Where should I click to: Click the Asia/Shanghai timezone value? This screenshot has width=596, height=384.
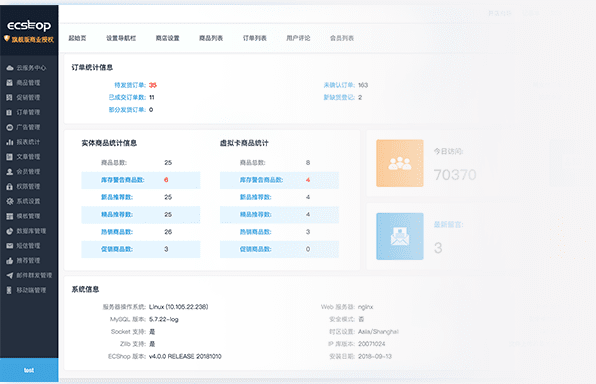pos(378,332)
